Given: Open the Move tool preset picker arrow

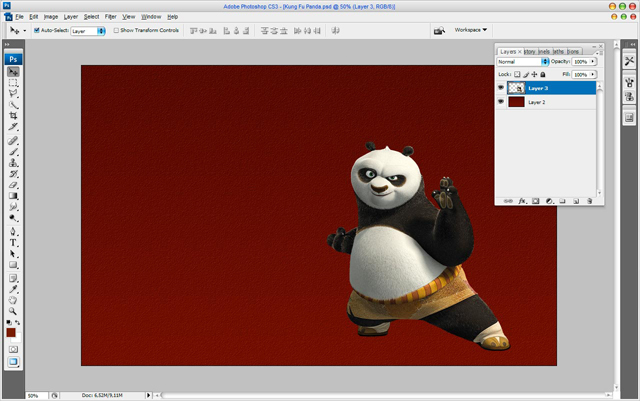Looking at the screenshot, I should pos(24,31).
